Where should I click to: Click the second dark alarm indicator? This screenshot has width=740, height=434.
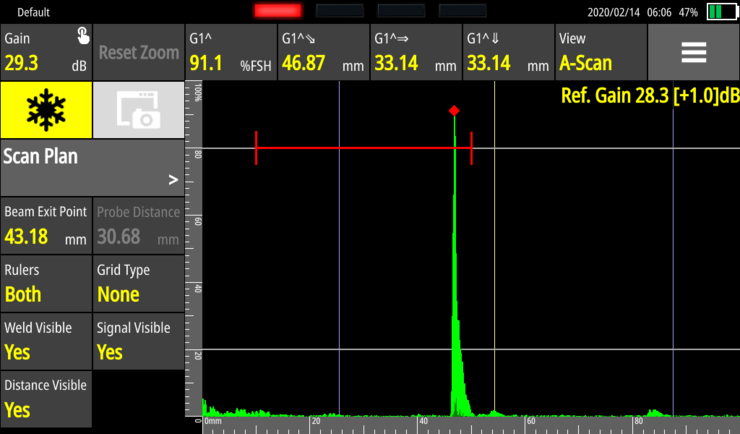340,11
